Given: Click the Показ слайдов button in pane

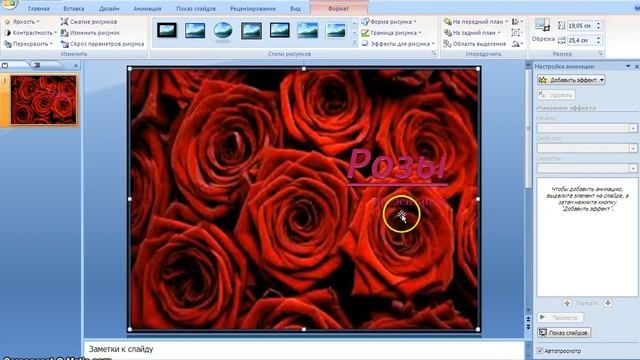Looking at the screenshot, I should coord(564,333).
